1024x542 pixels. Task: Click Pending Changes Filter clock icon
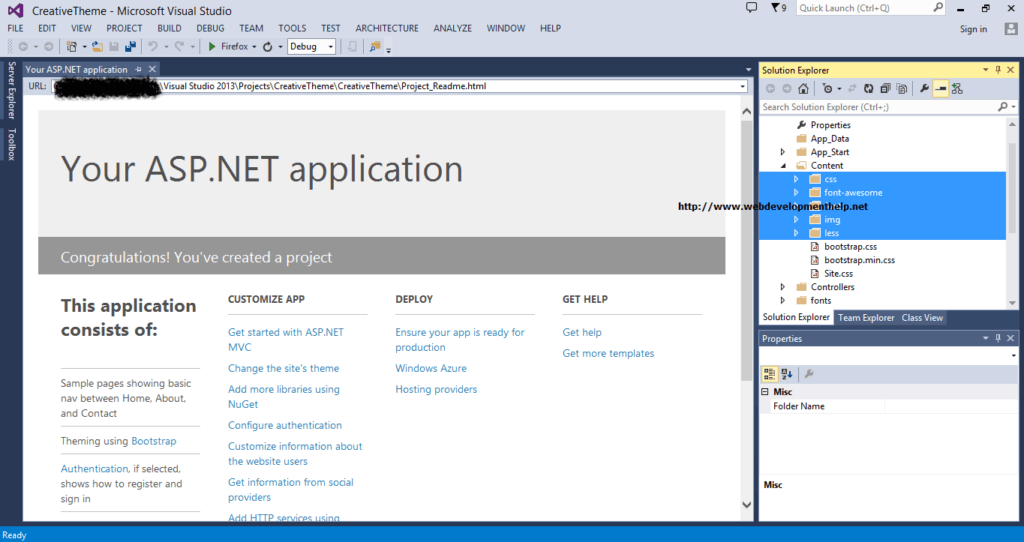click(827, 89)
